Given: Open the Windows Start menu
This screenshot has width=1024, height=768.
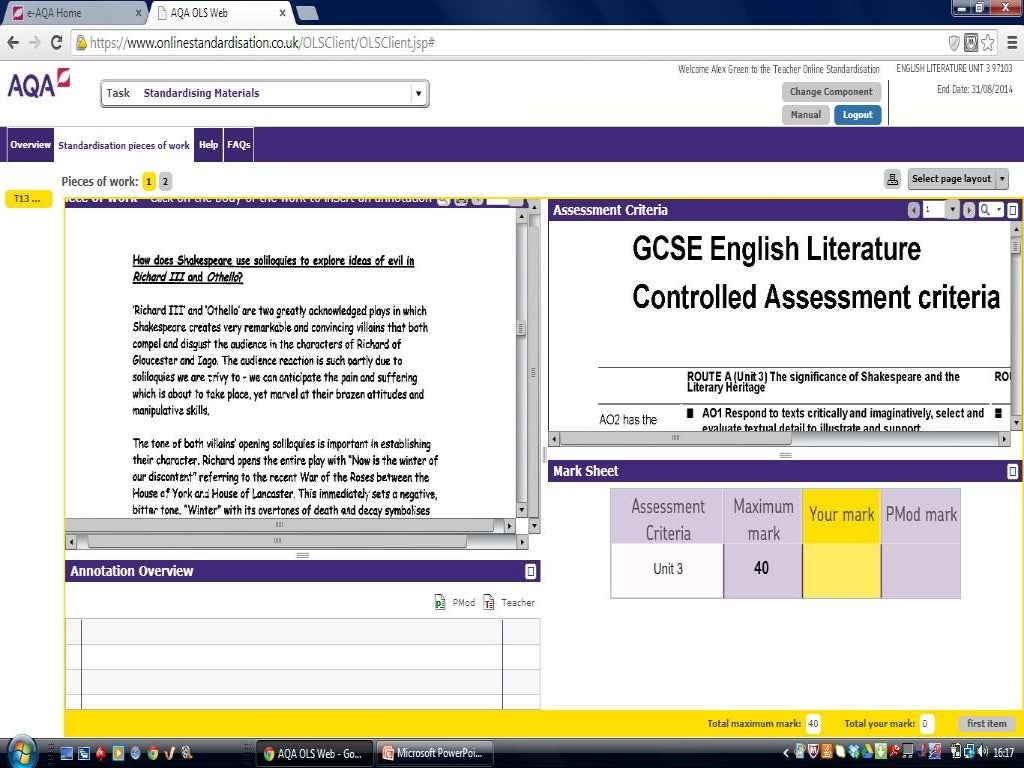Looking at the screenshot, I should 22,752.
